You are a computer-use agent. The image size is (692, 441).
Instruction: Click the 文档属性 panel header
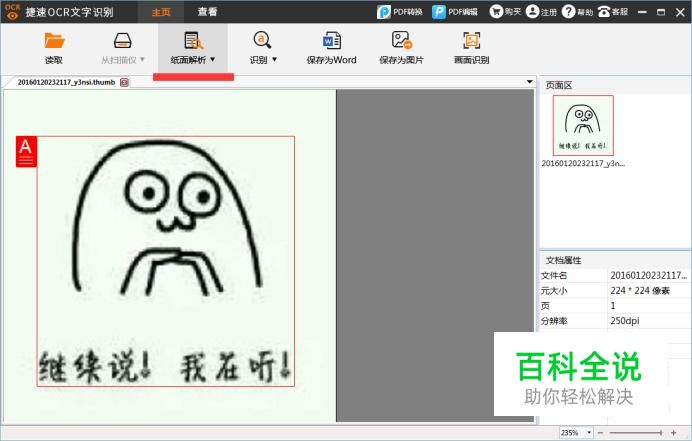(616, 260)
